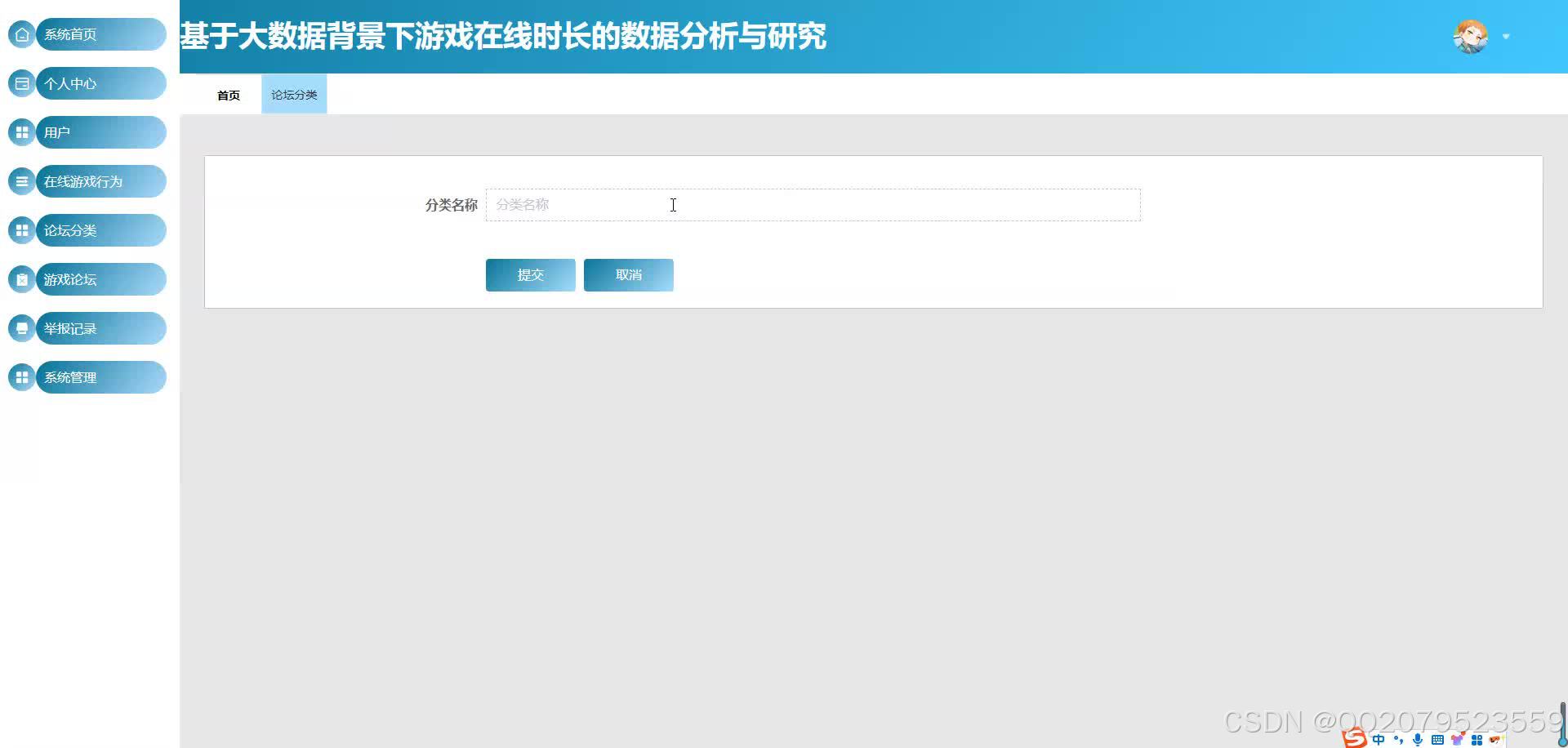Click the user avatar in the header

point(1470,37)
